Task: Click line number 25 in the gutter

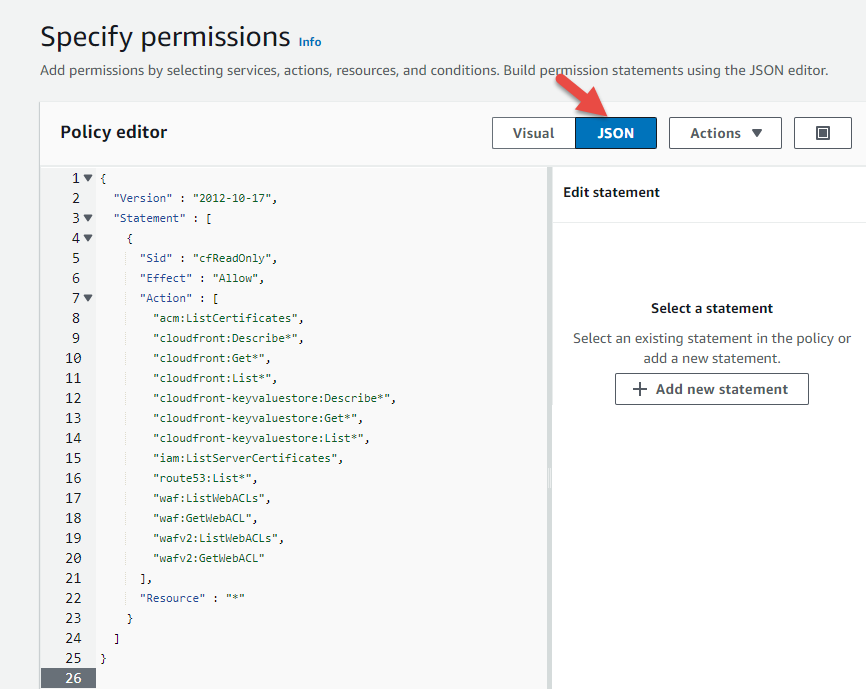Action: point(73,658)
